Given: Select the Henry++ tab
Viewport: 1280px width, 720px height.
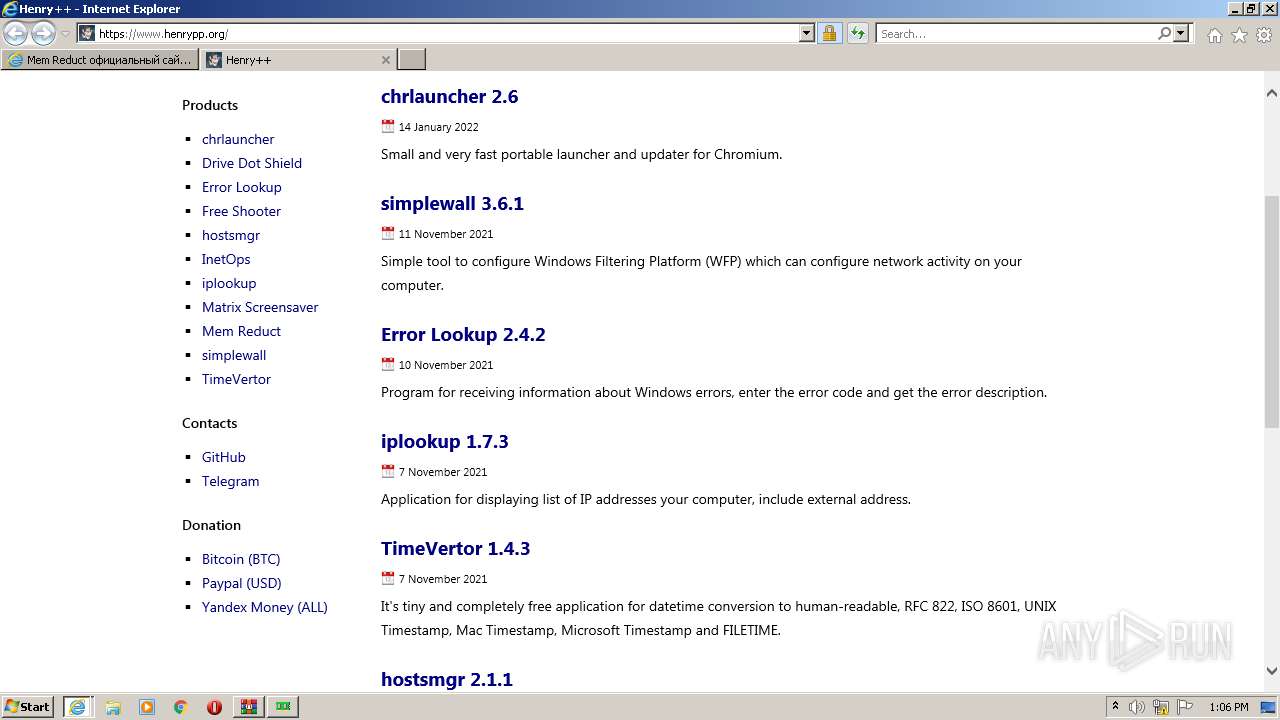Looking at the screenshot, I should click(290, 60).
